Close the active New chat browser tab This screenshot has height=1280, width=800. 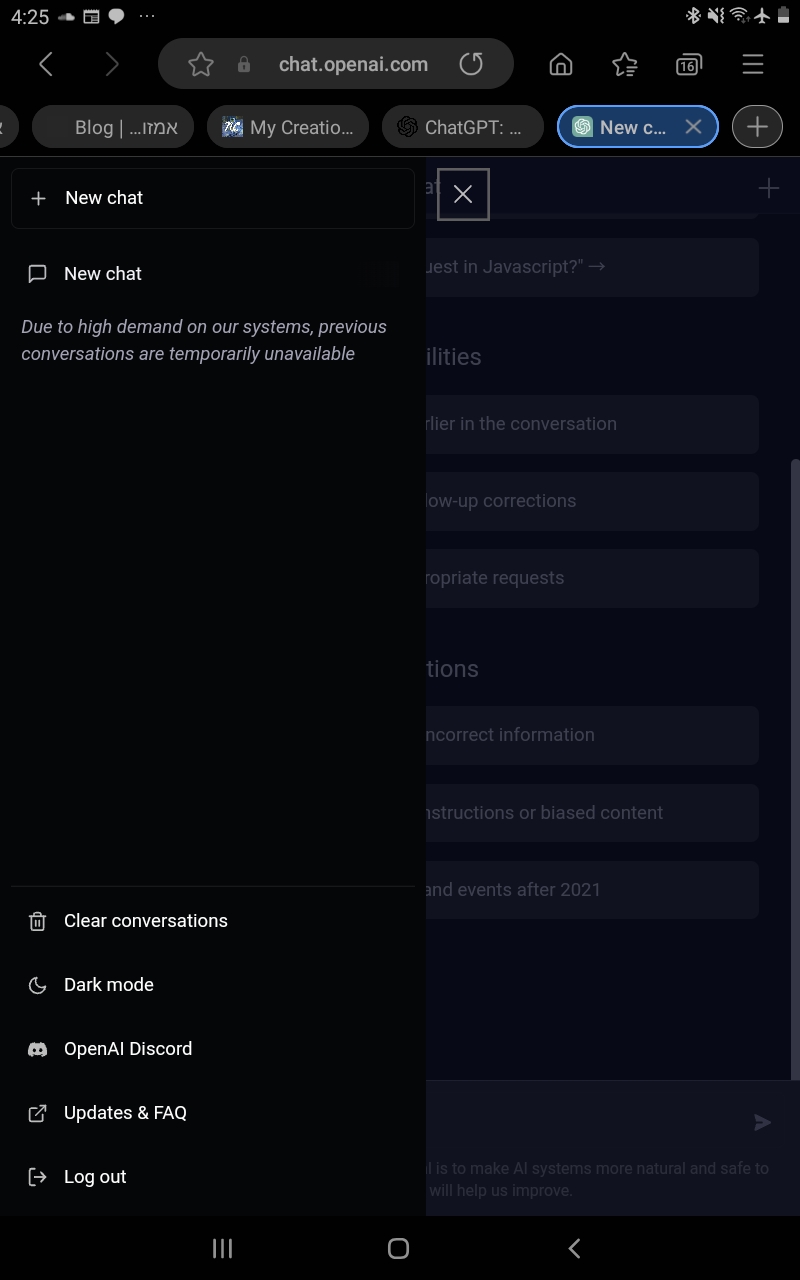click(x=693, y=127)
